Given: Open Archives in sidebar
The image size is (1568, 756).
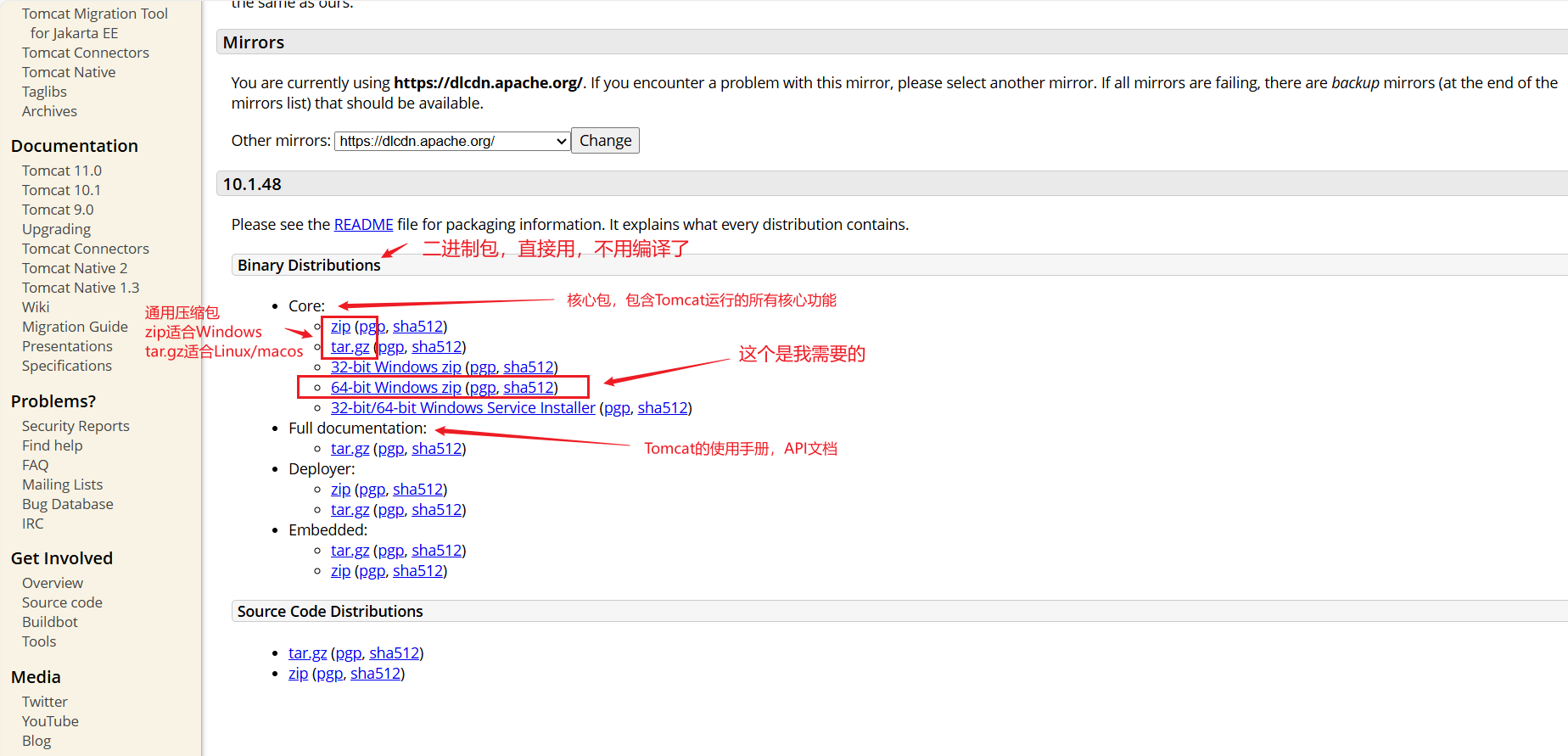Looking at the screenshot, I should (x=49, y=111).
